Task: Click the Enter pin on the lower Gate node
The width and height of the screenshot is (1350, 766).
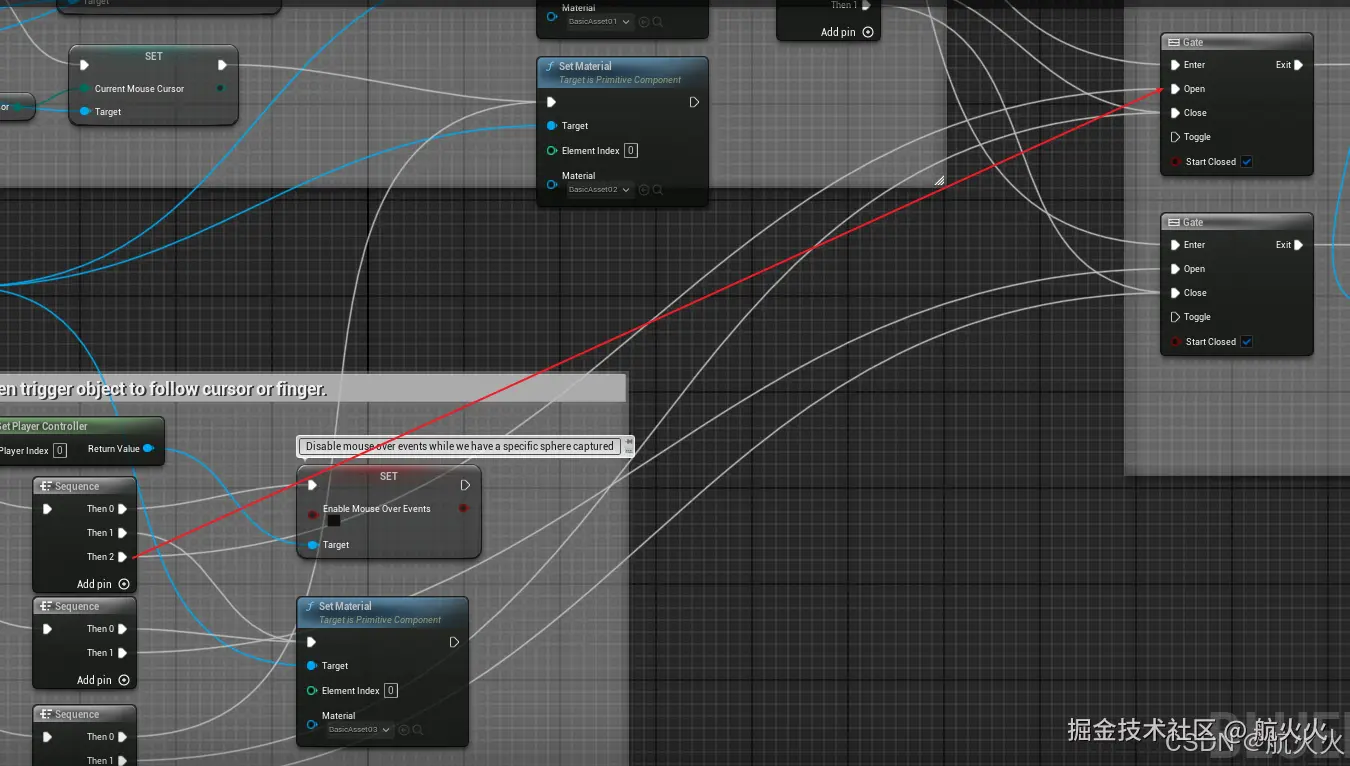Action: tap(1175, 245)
